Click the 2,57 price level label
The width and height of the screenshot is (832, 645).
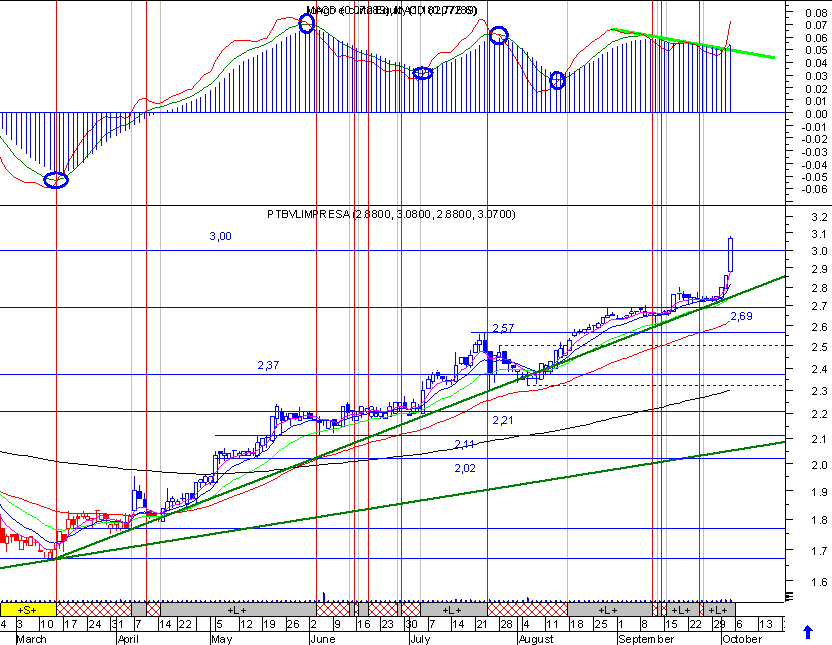[503, 328]
